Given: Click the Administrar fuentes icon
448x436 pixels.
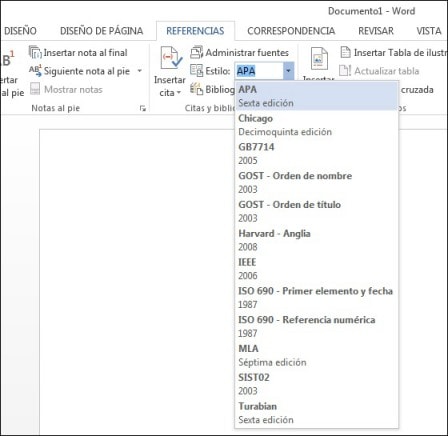Looking at the screenshot, I should (x=197, y=52).
